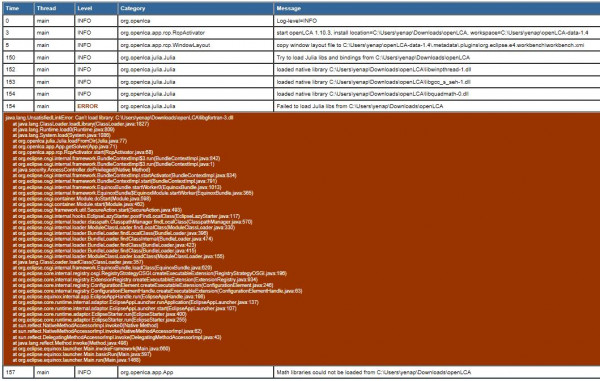Click stack line EquinoxBundle.startWorker0
600x381 pixels.
tap(117, 187)
